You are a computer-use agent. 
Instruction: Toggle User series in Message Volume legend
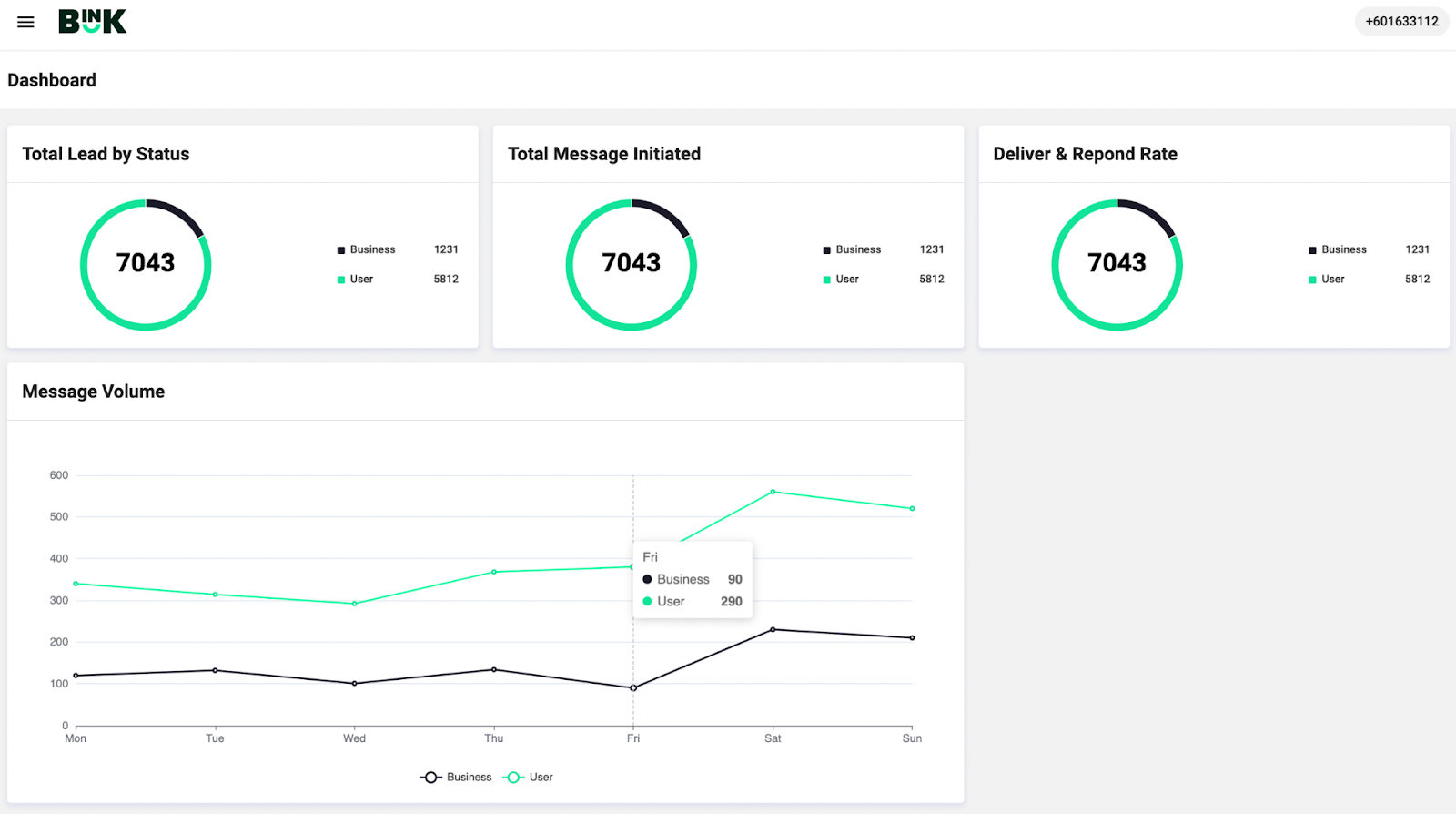528,777
